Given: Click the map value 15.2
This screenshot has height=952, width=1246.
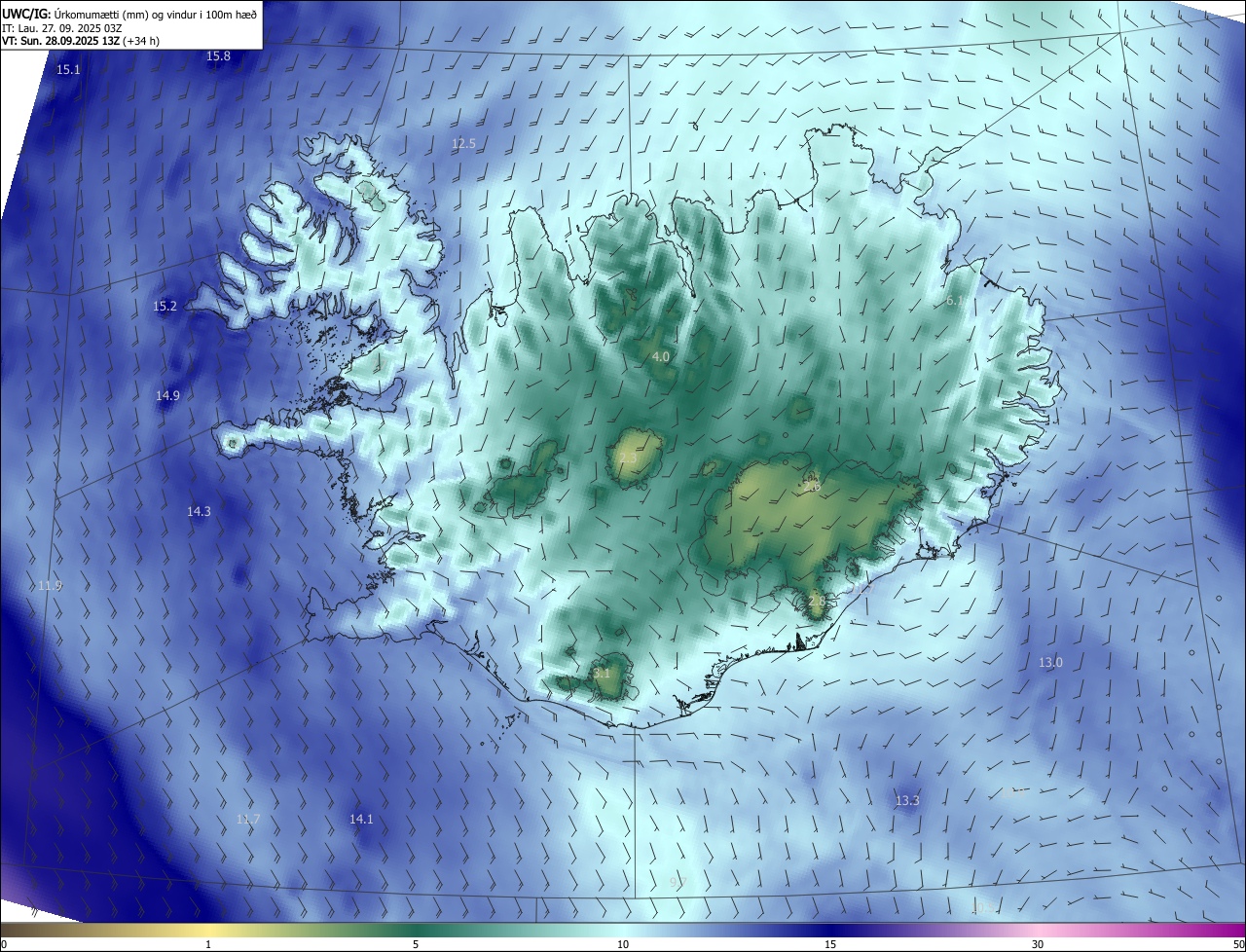Looking at the screenshot, I should [x=165, y=307].
